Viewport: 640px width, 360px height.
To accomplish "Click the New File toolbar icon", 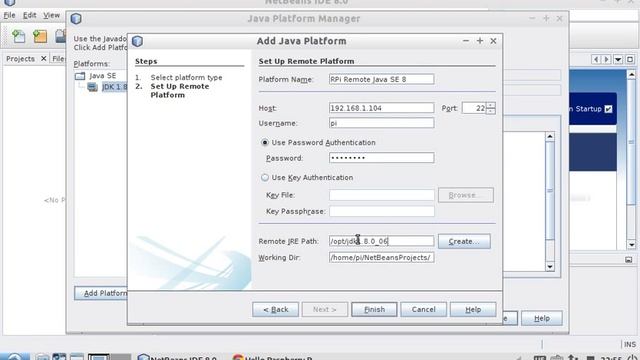I will pyautogui.click(x=18, y=36).
